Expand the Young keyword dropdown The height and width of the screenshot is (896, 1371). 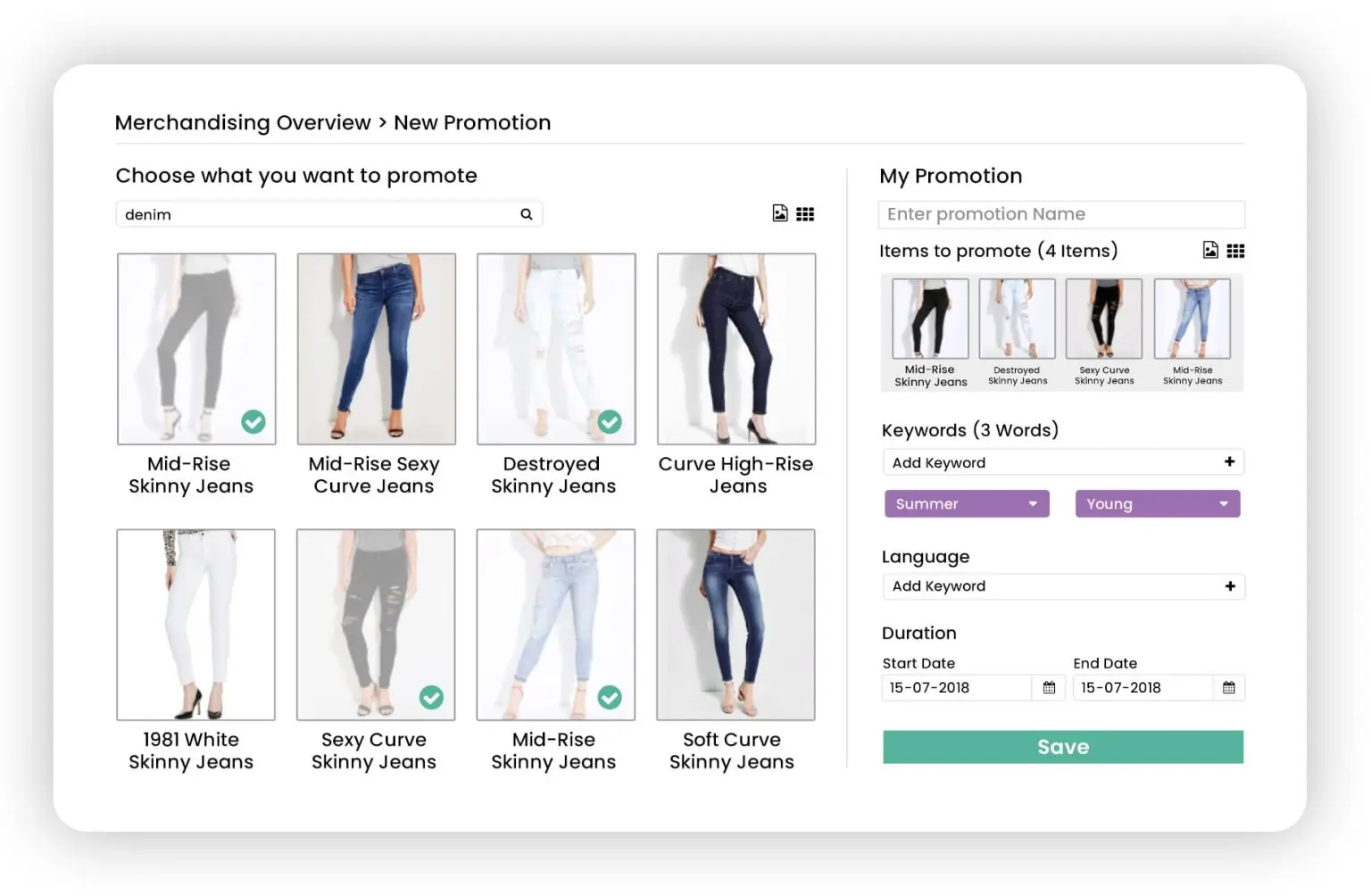click(x=1224, y=504)
